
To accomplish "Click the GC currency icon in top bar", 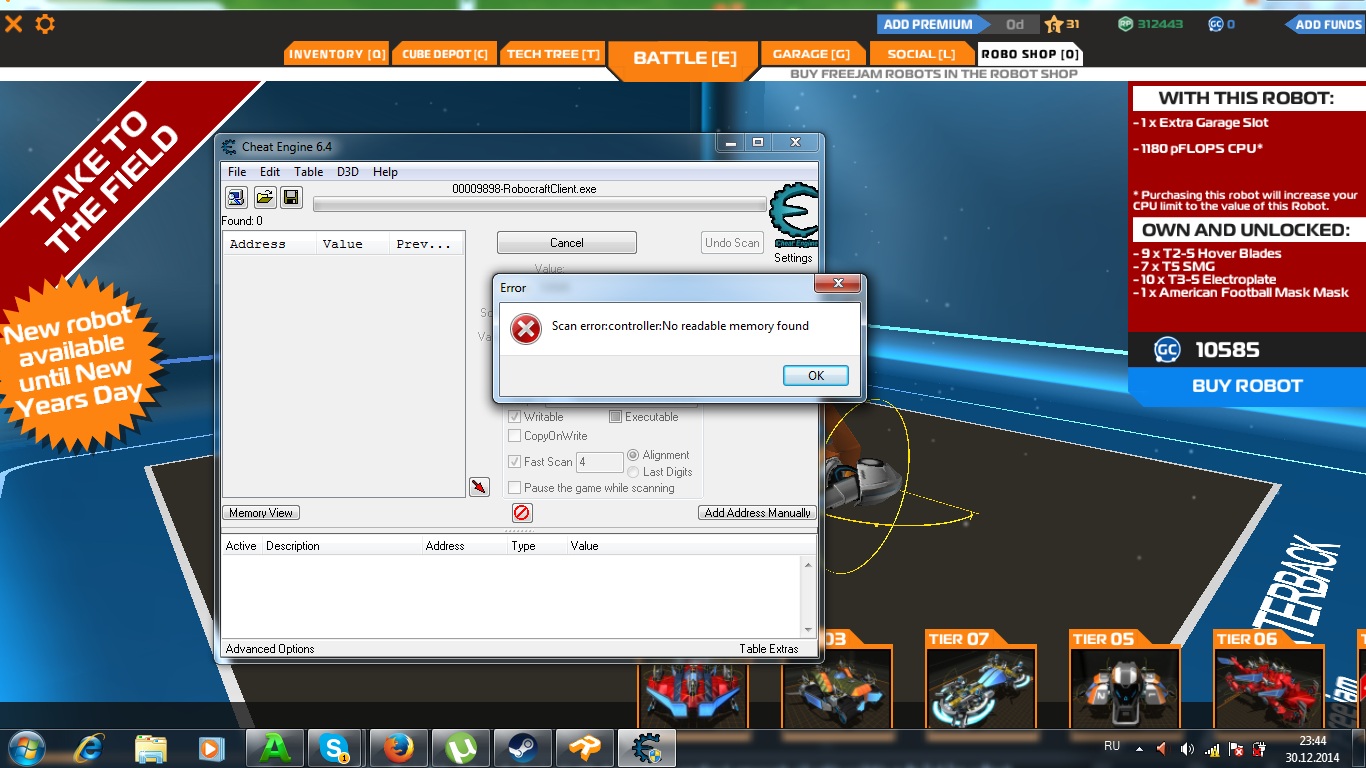I will click(1216, 24).
